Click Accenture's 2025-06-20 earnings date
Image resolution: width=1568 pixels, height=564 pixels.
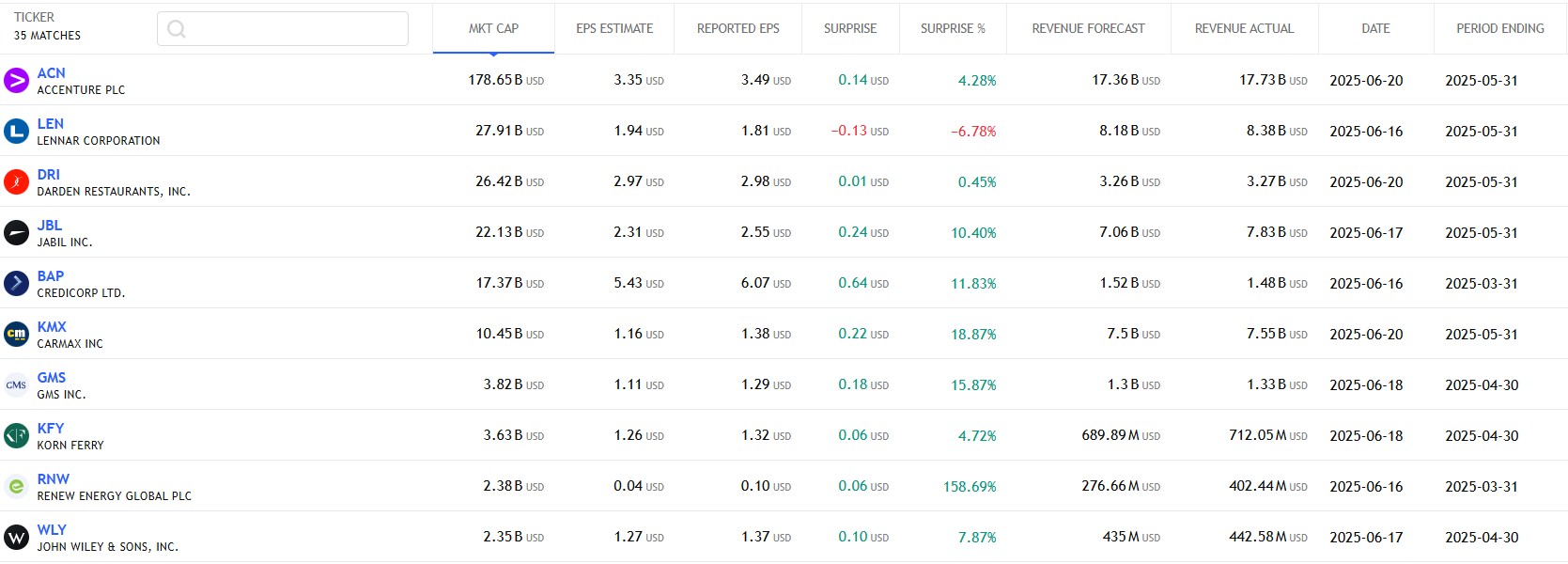(1366, 81)
